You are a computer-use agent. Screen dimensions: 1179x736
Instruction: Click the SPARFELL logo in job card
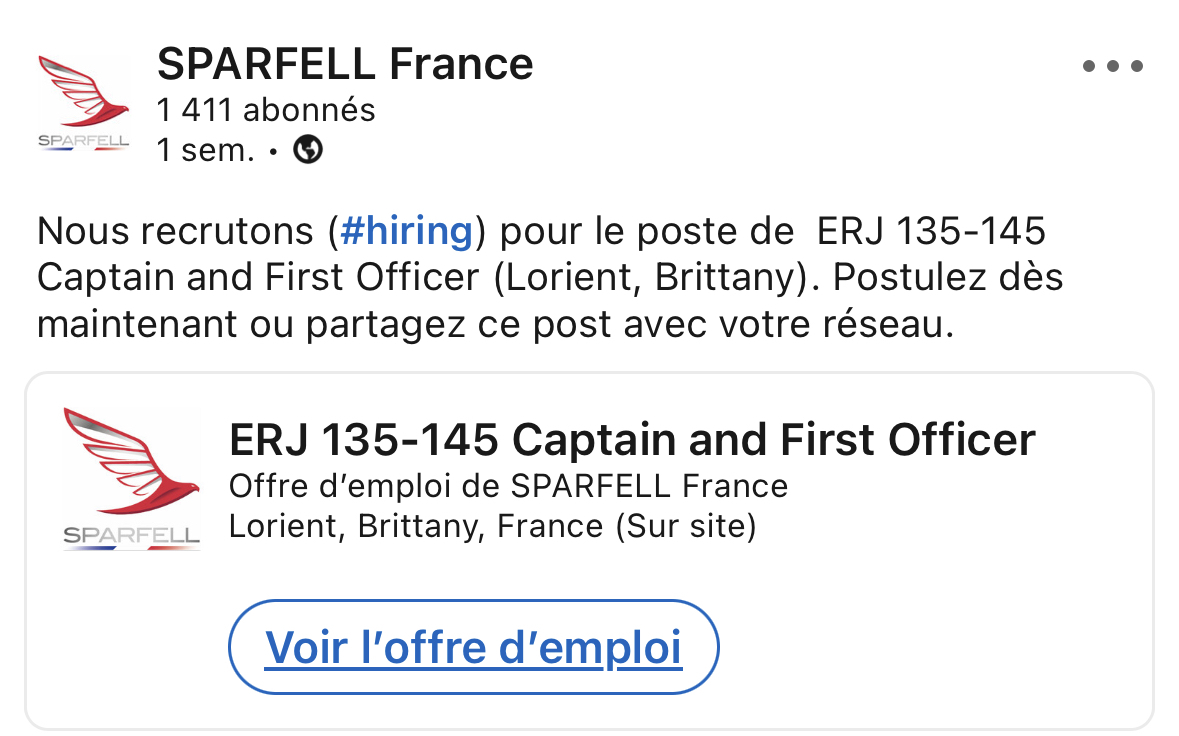[131, 477]
